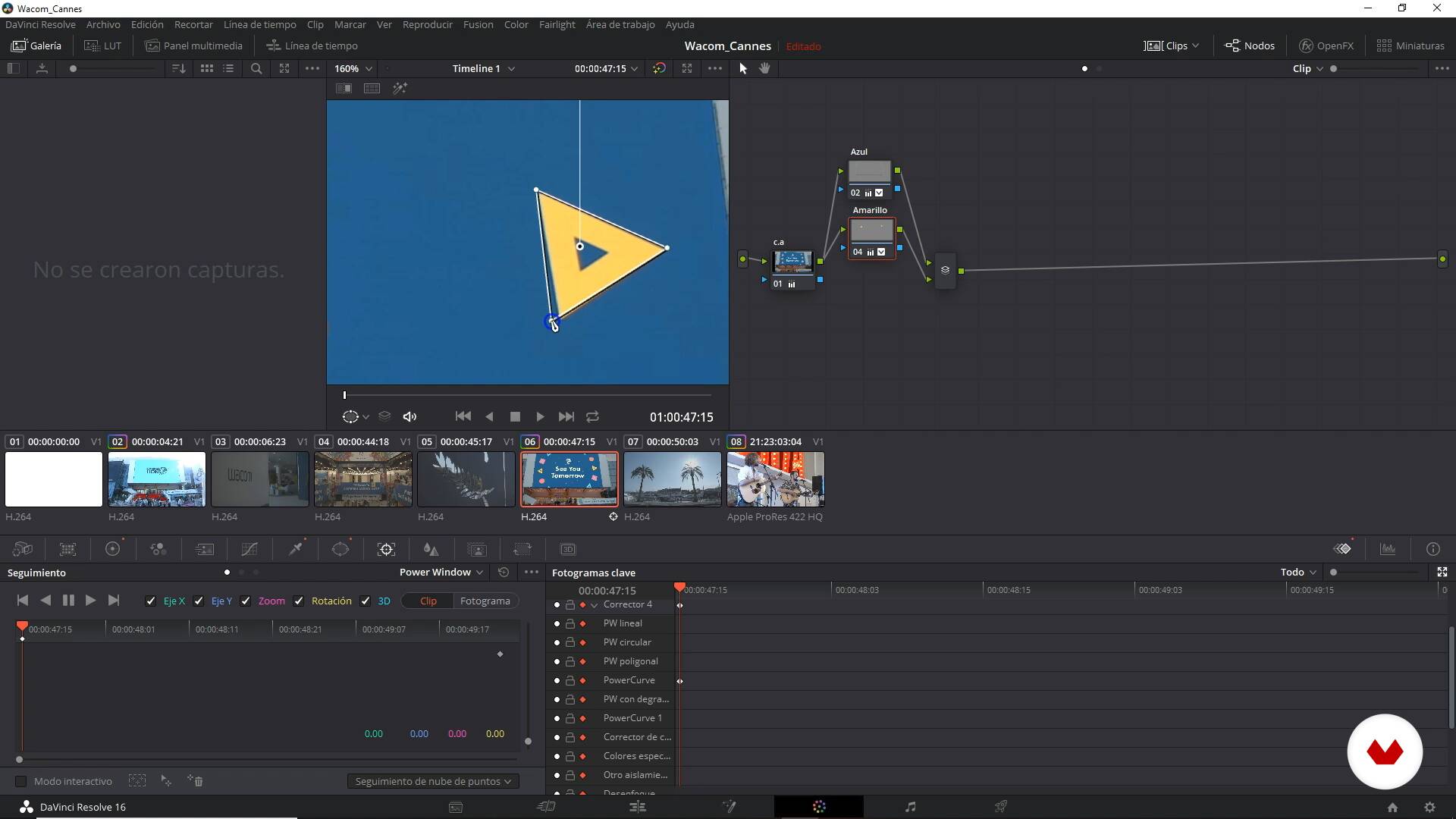This screenshot has height=819, width=1456.
Task: Uncheck the Eje X tracking checkbox
Action: pyautogui.click(x=150, y=601)
